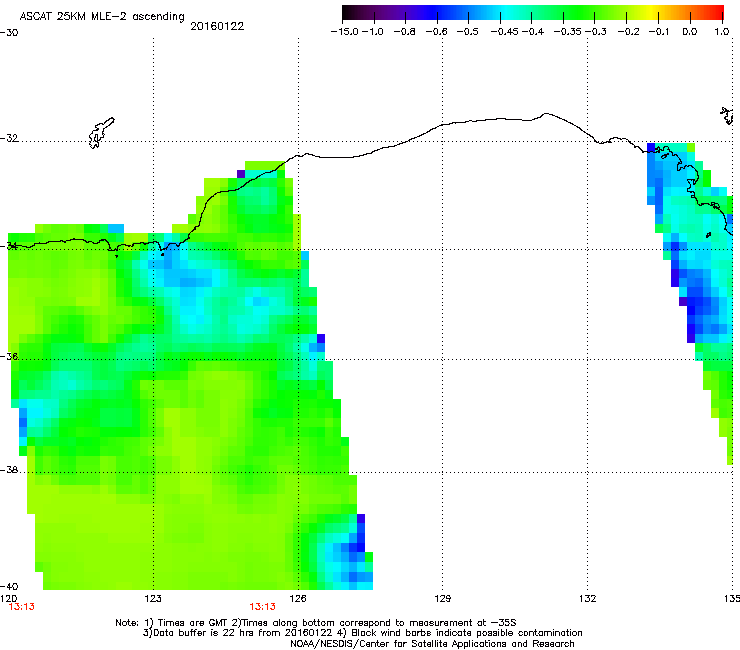
Task: Select the -36 latitude axis label
Action: coord(9,356)
